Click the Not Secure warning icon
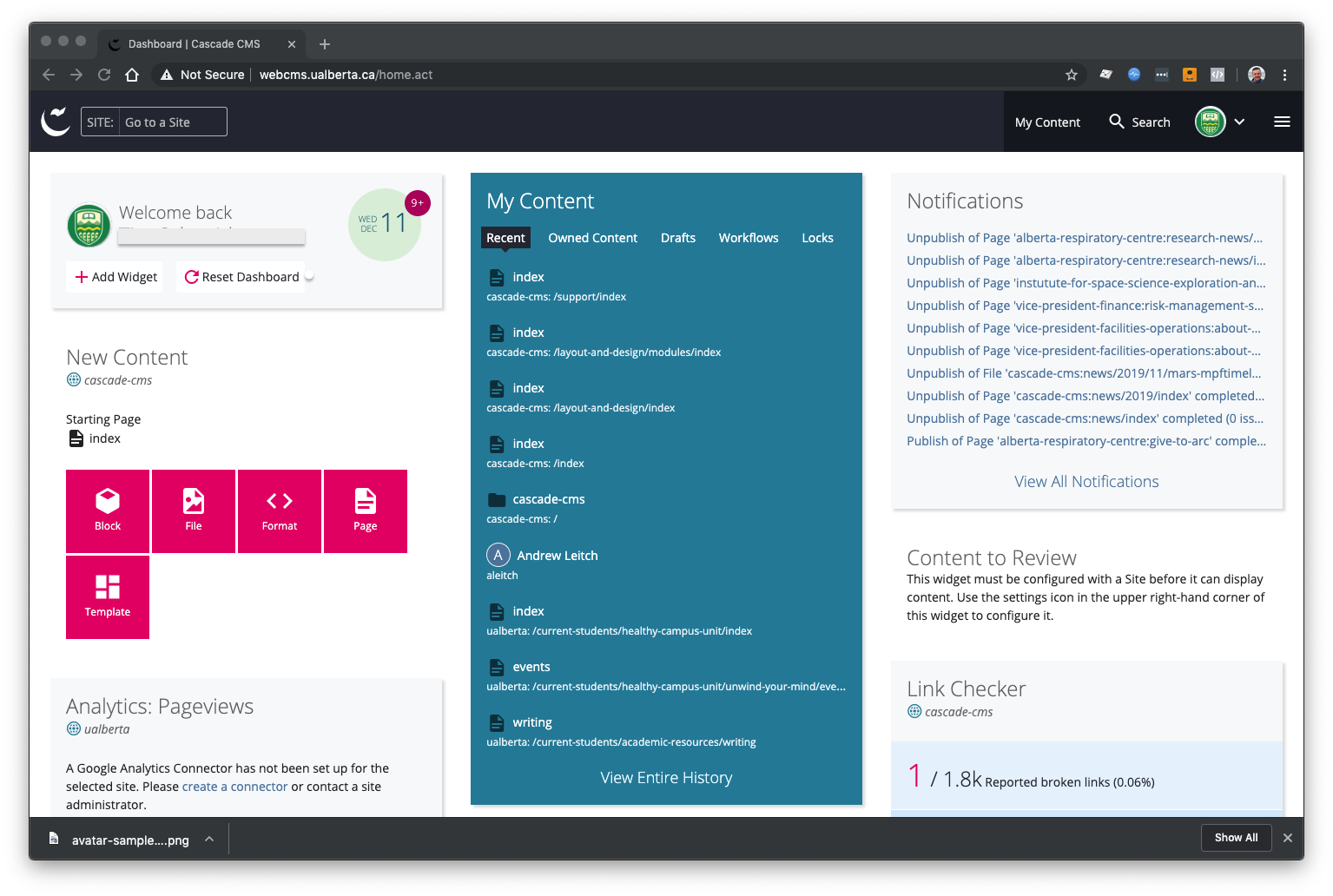This screenshot has width=1333, height=896. click(167, 75)
